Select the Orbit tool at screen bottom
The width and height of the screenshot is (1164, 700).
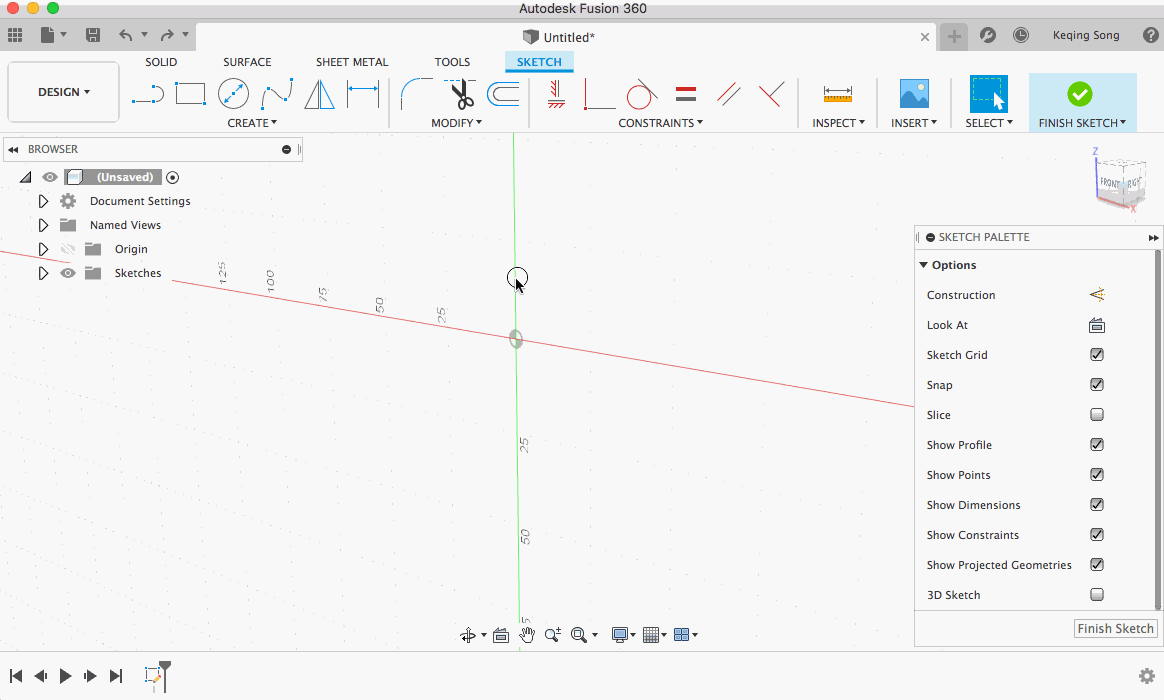(467, 634)
